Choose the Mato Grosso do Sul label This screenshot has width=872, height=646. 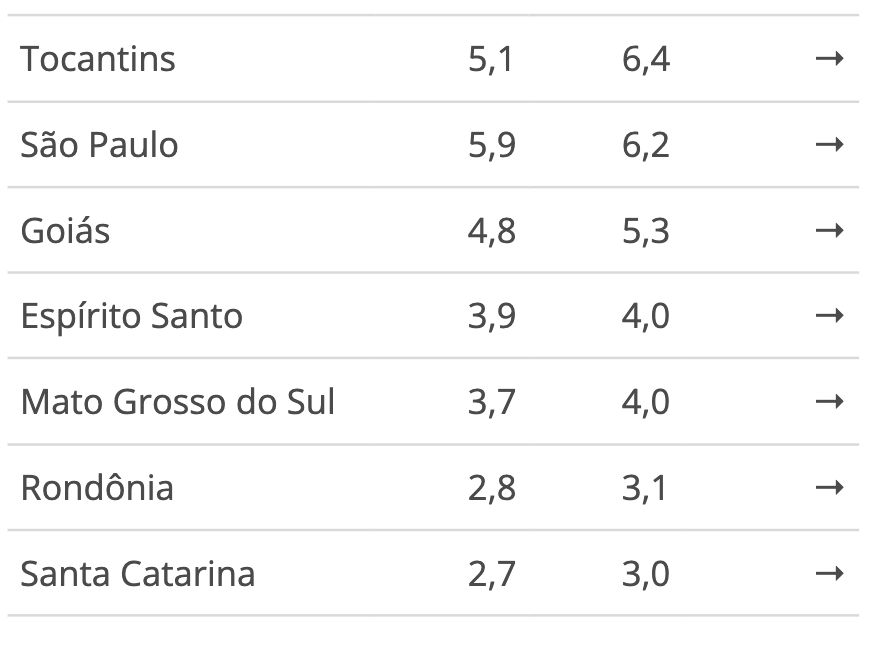coord(178,401)
